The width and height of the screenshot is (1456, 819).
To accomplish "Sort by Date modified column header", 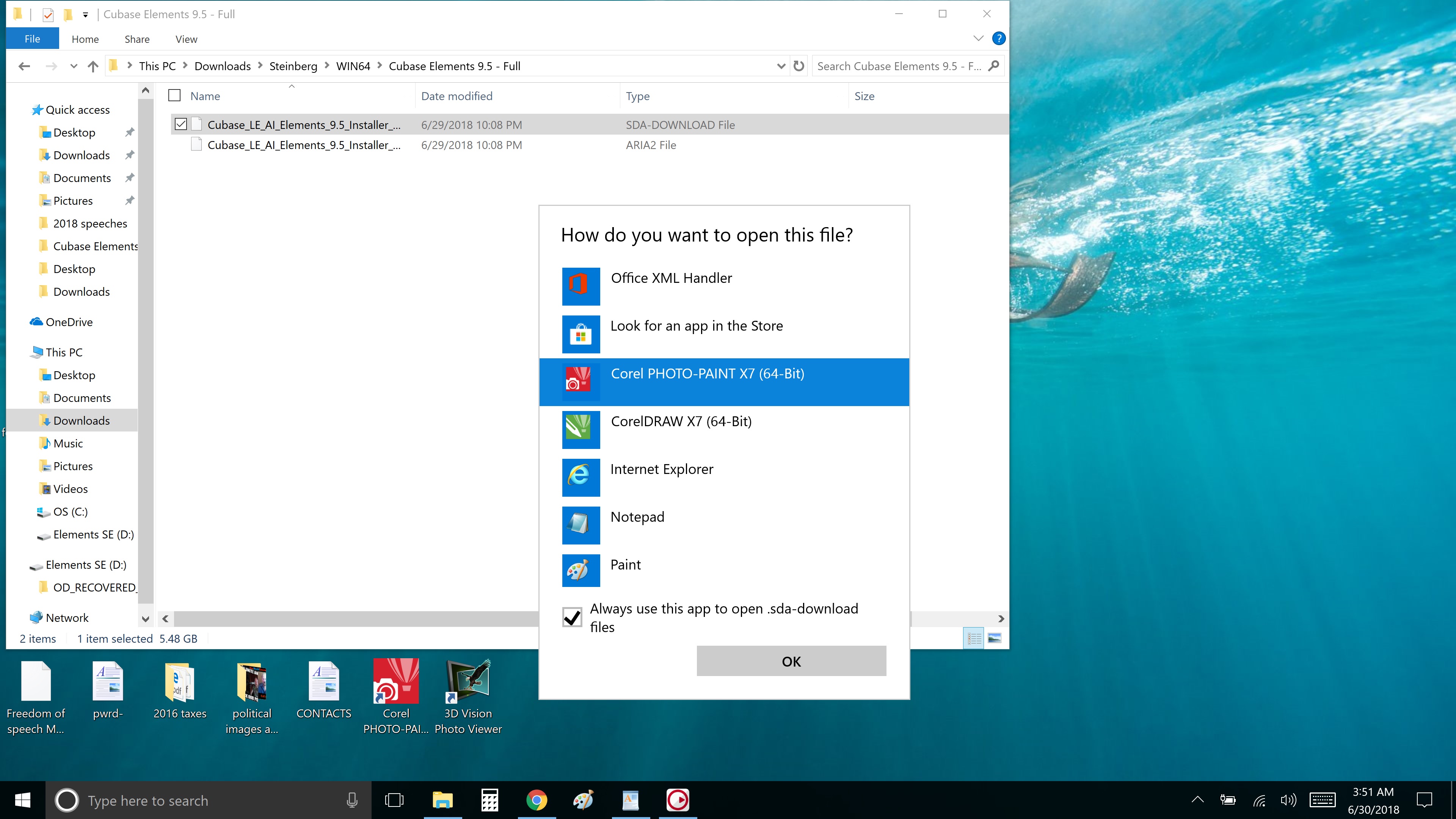I will (x=517, y=96).
